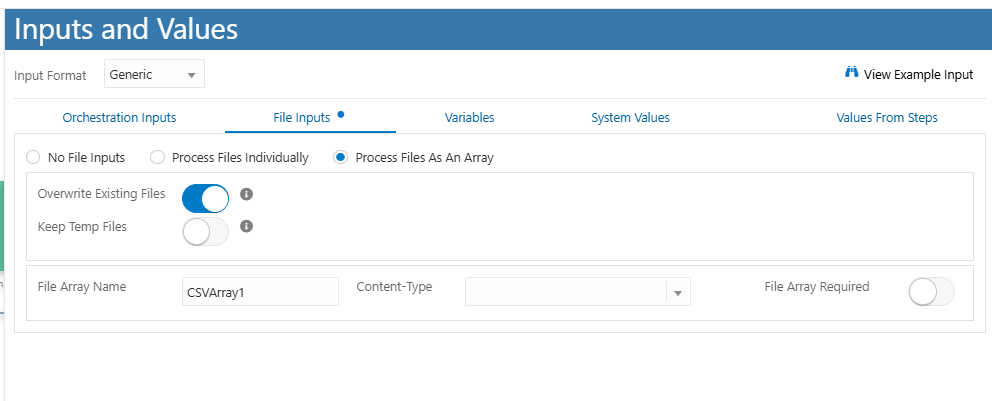
Task: Click the info icon beside Keep Temp Files
Action: pyautogui.click(x=247, y=226)
